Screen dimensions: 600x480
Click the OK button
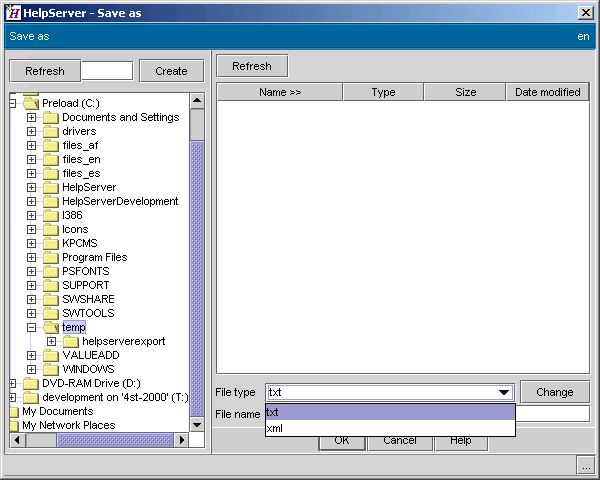tap(342, 442)
